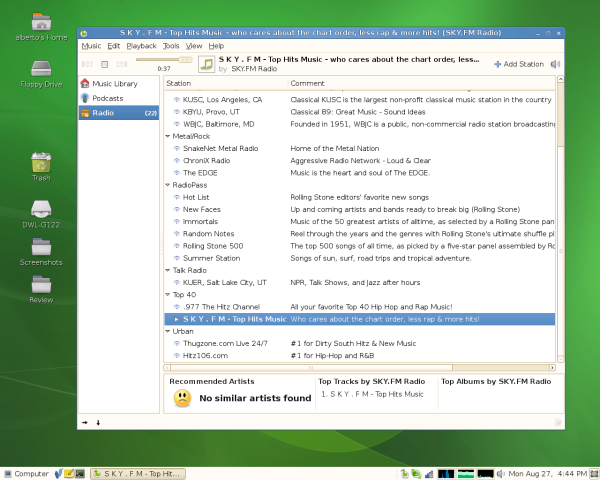This screenshot has height=480, width=600.
Task: Open the Review folder on desktop
Action: [x=41, y=289]
